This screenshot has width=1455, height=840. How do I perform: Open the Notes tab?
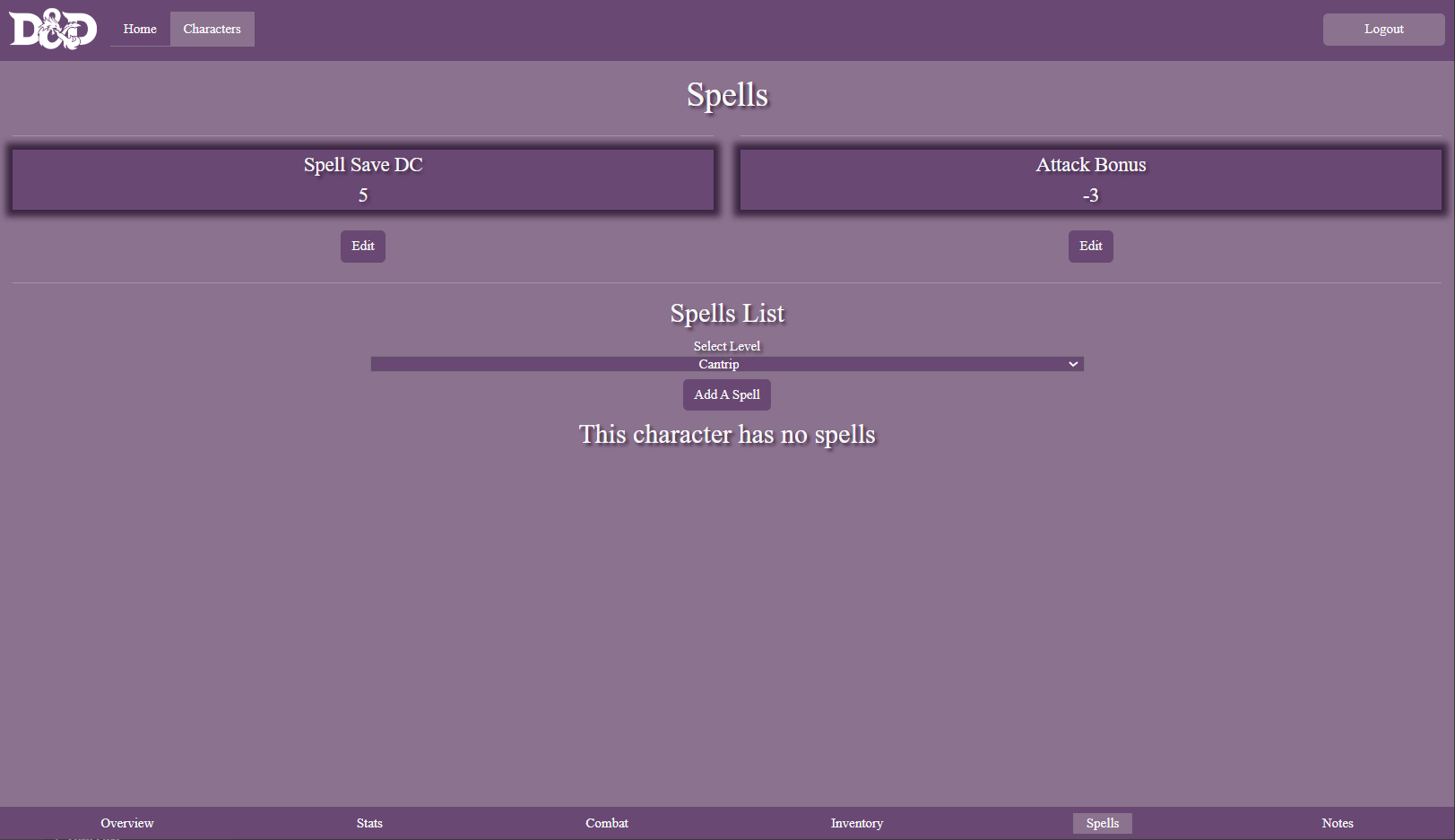pyautogui.click(x=1337, y=823)
